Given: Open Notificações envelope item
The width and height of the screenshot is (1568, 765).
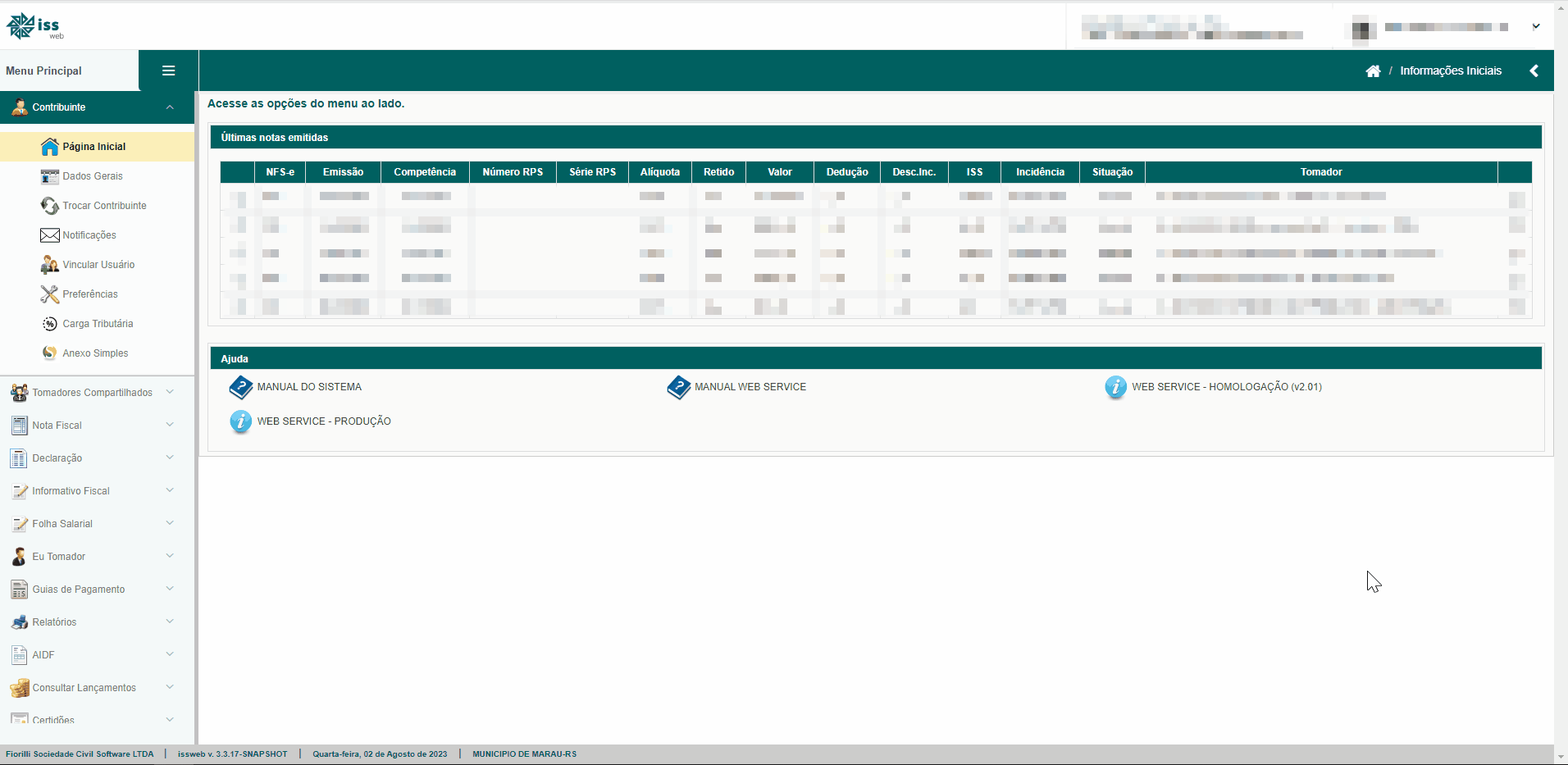Looking at the screenshot, I should (89, 235).
